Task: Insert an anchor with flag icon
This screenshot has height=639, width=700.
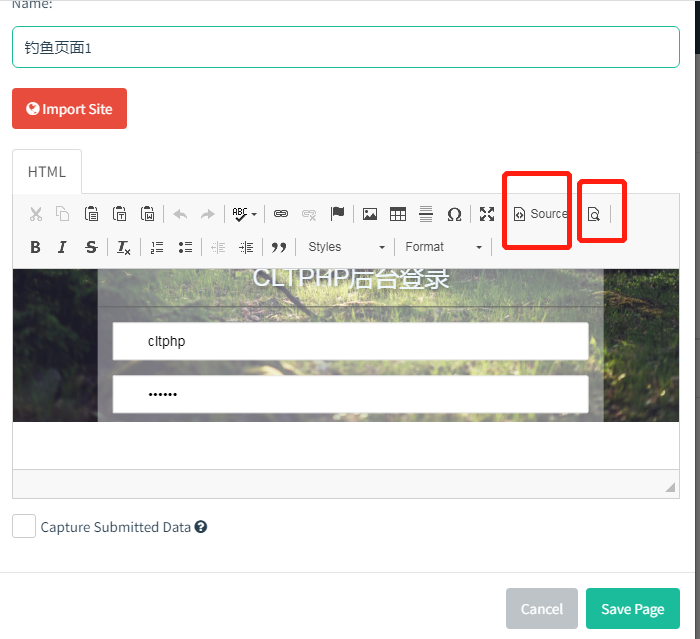Action: [x=338, y=214]
